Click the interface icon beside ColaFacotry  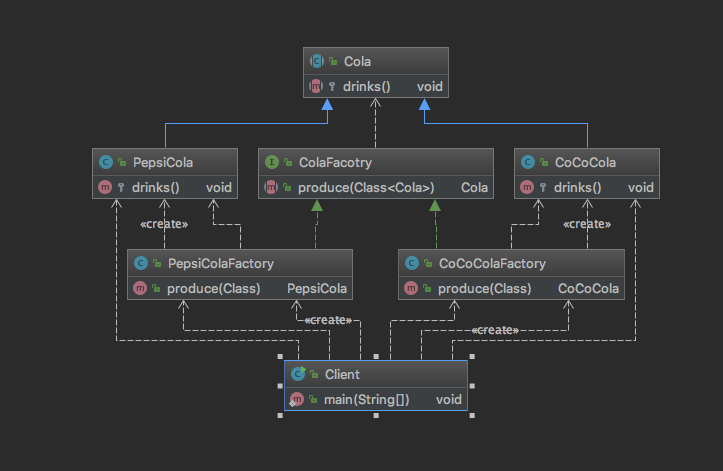tap(272, 162)
